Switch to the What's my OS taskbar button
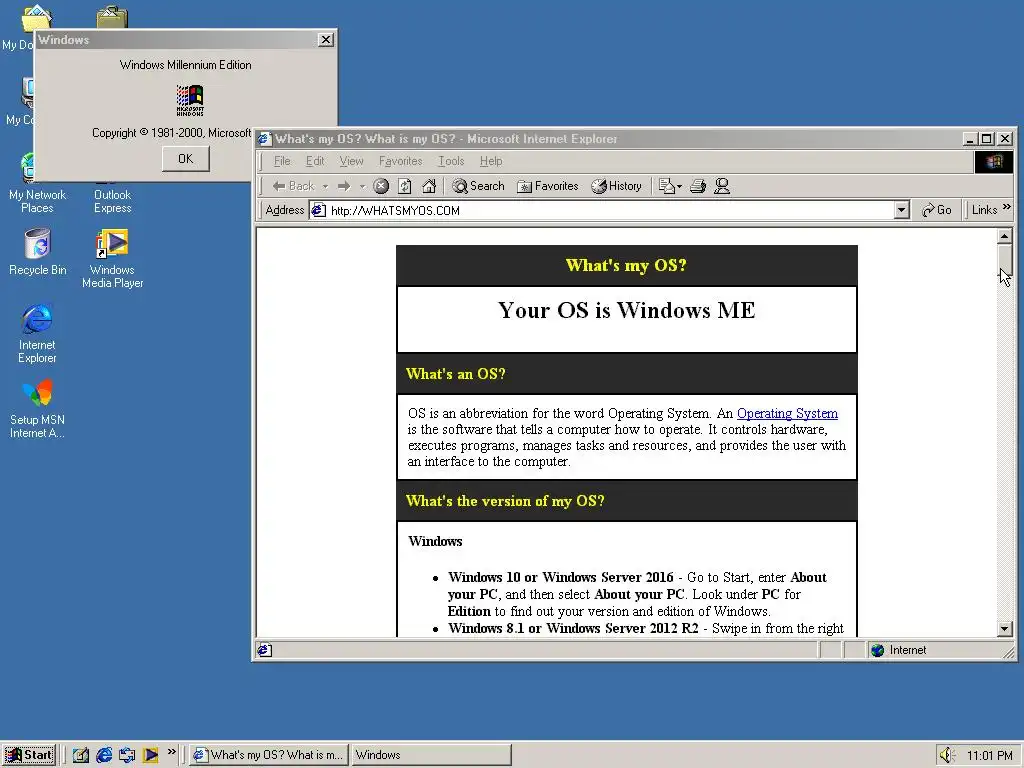Screen dimensions: 1024x768 point(269,755)
